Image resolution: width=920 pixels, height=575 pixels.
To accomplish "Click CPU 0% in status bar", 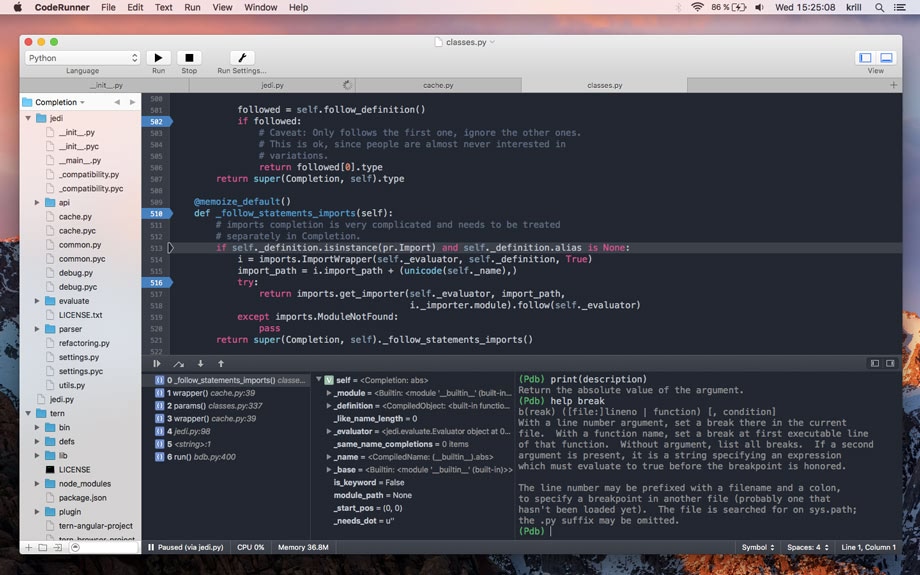I will click(x=251, y=547).
